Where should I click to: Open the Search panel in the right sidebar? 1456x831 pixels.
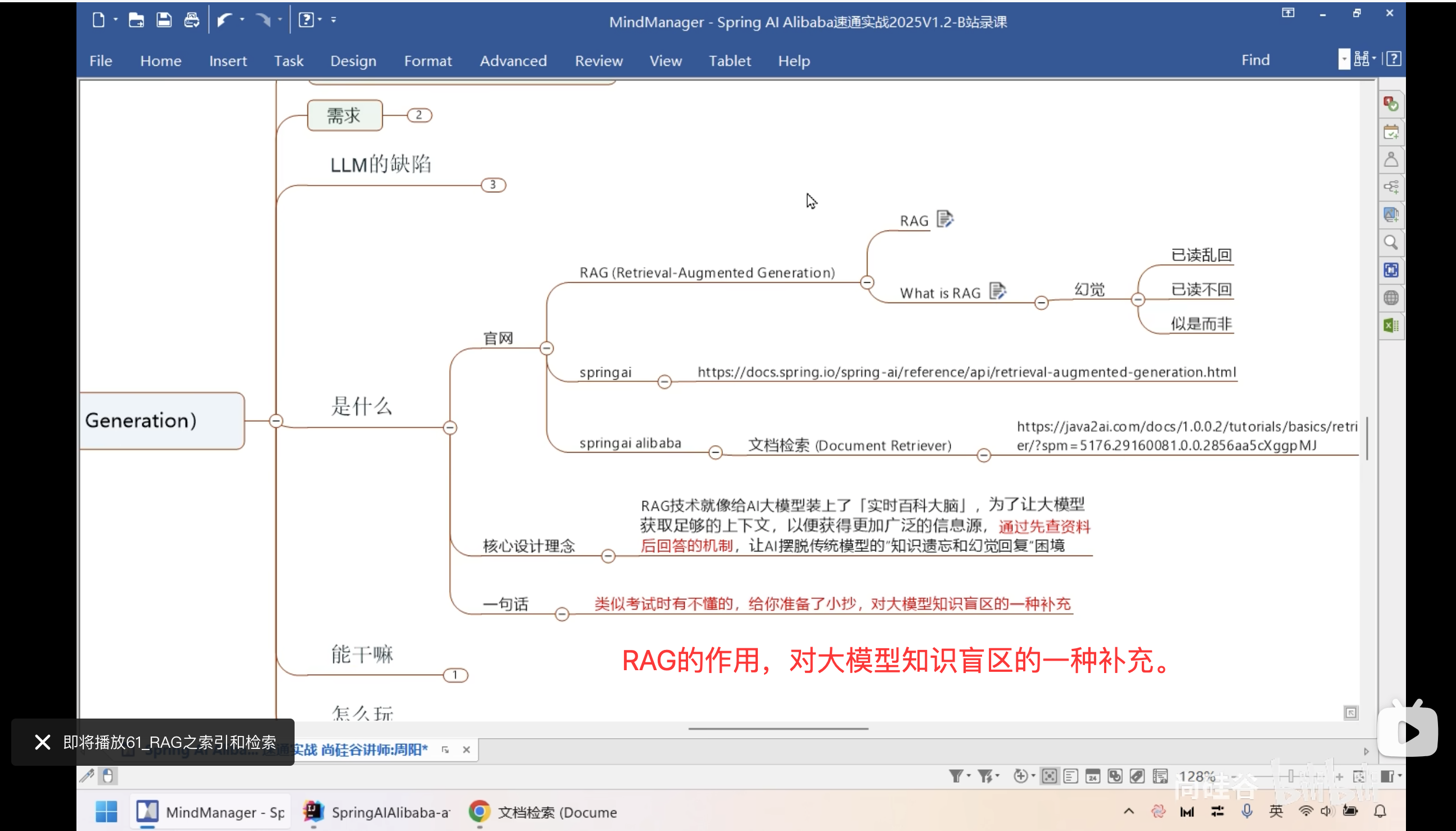tap(1391, 242)
